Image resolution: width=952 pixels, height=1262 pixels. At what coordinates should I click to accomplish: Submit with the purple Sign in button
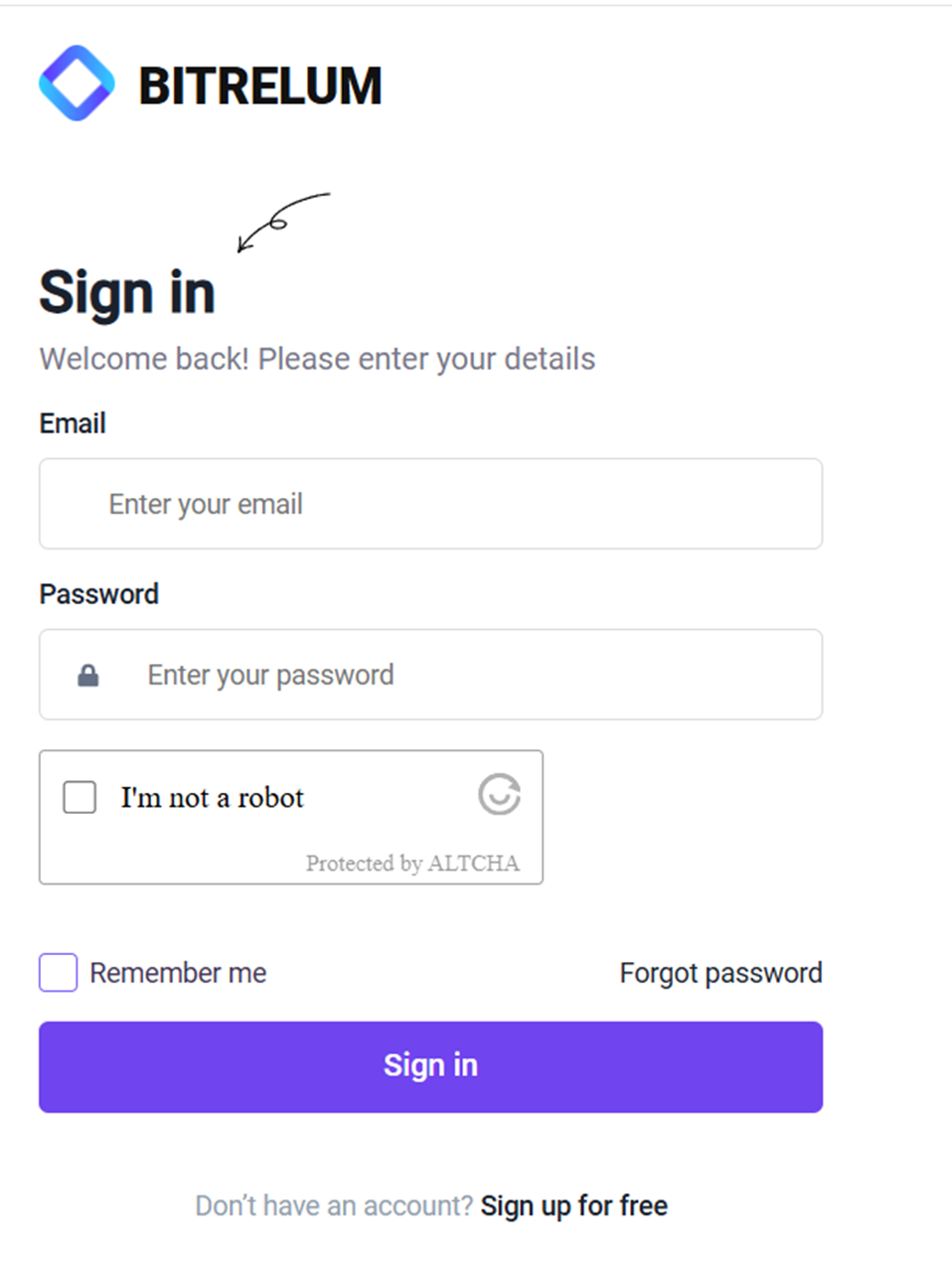click(x=430, y=1066)
